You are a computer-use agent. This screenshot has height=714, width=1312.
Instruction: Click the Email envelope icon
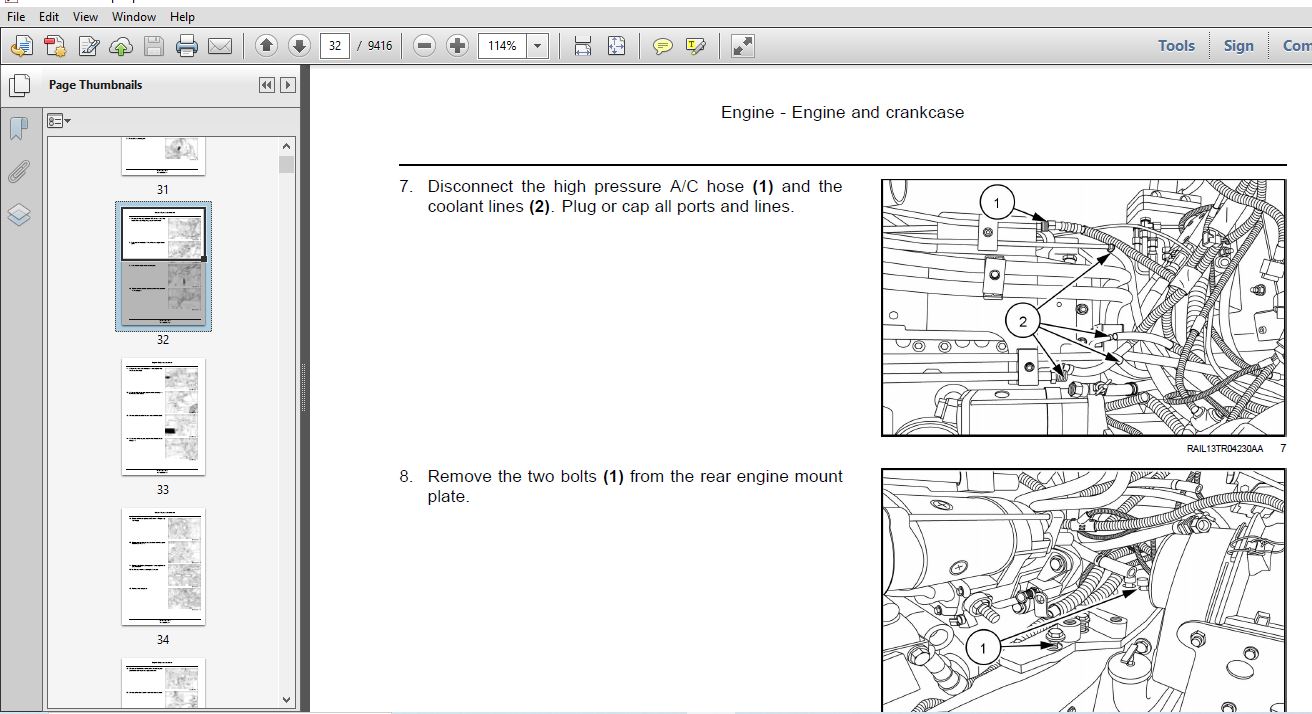[x=220, y=45]
